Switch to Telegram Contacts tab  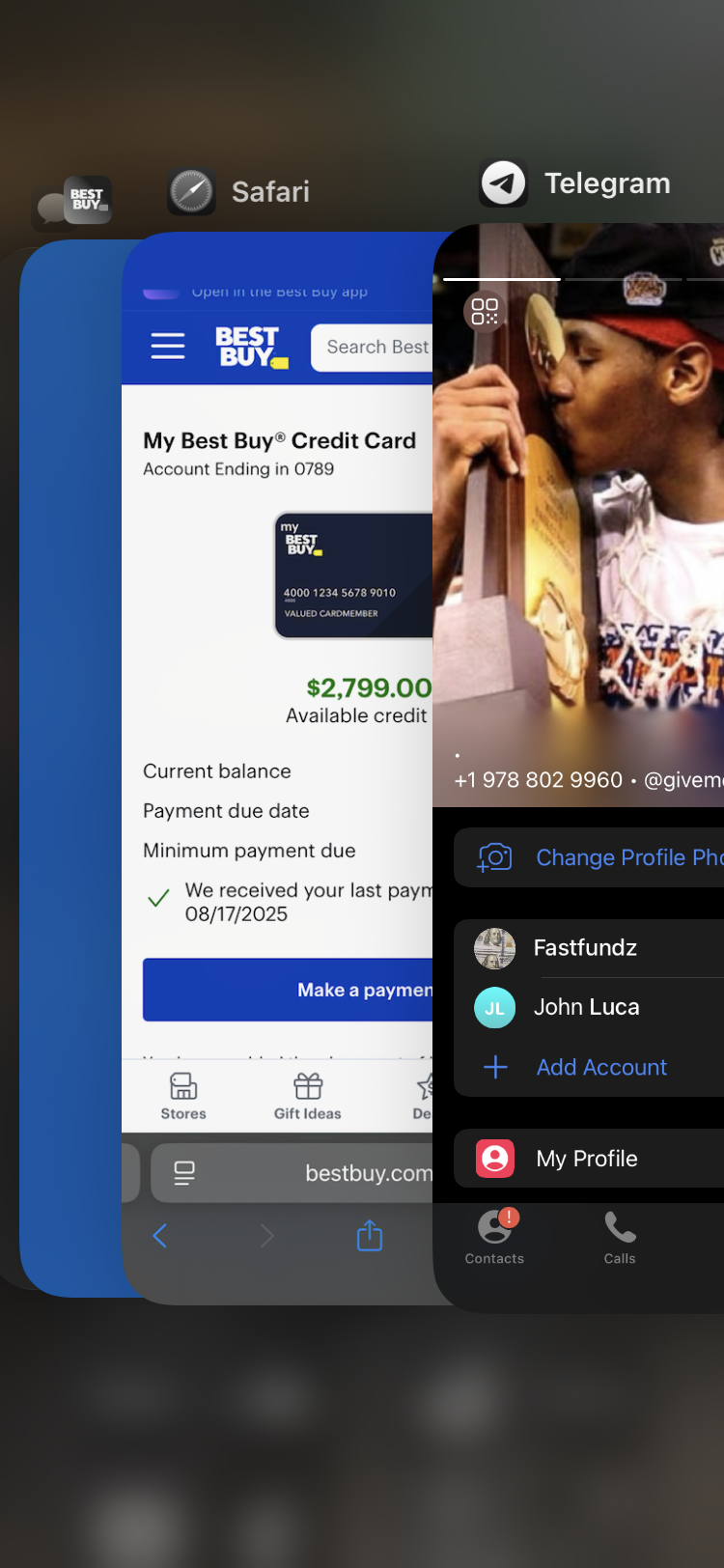[494, 1237]
